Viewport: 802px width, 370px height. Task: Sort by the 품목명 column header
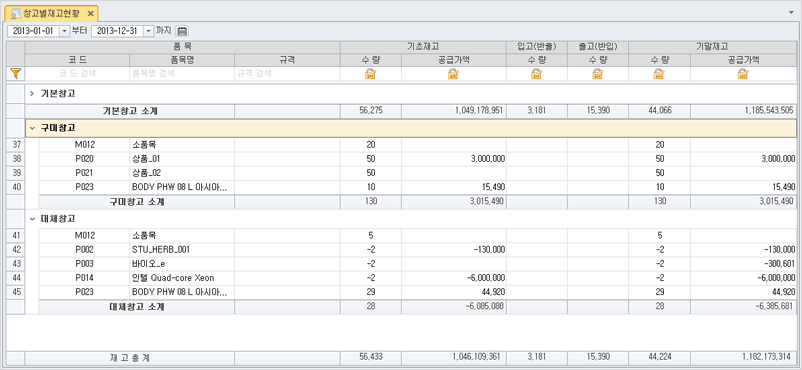[x=182, y=60]
